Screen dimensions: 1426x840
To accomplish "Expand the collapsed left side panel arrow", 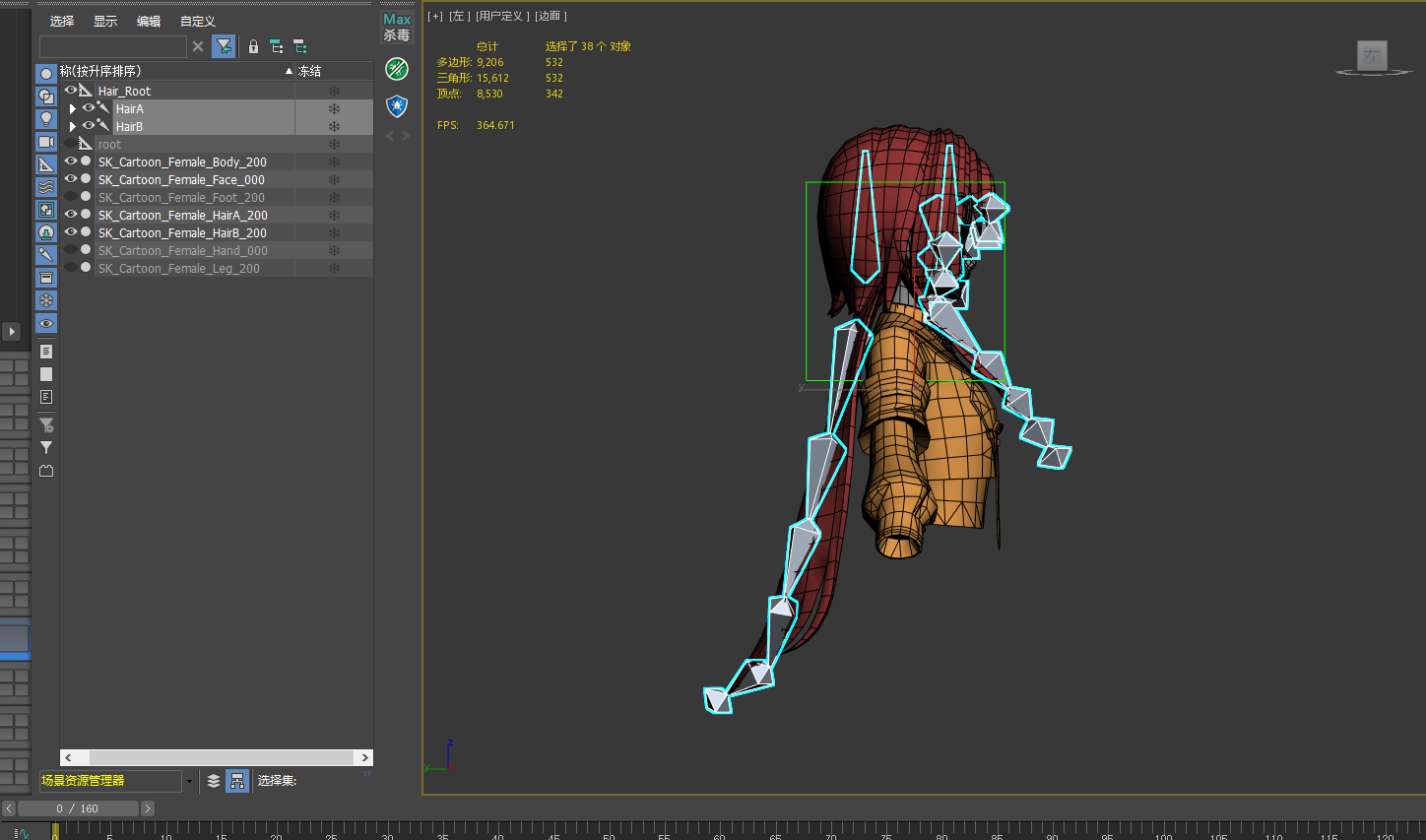I will click(11, 332).
